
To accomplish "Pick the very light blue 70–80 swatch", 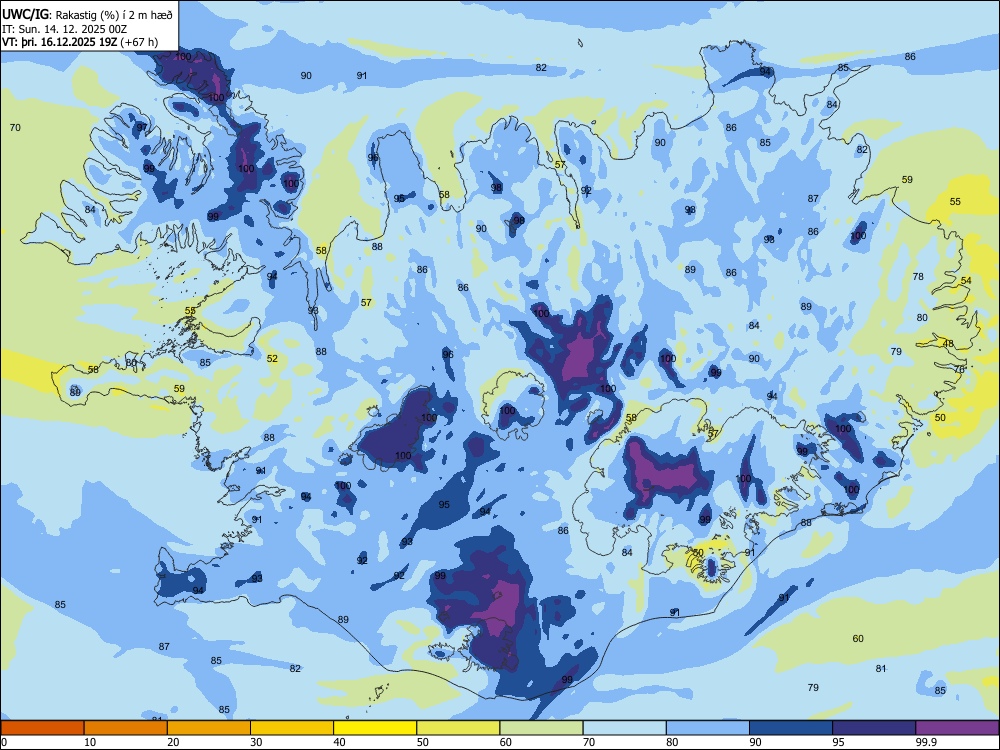I will 624,728.
